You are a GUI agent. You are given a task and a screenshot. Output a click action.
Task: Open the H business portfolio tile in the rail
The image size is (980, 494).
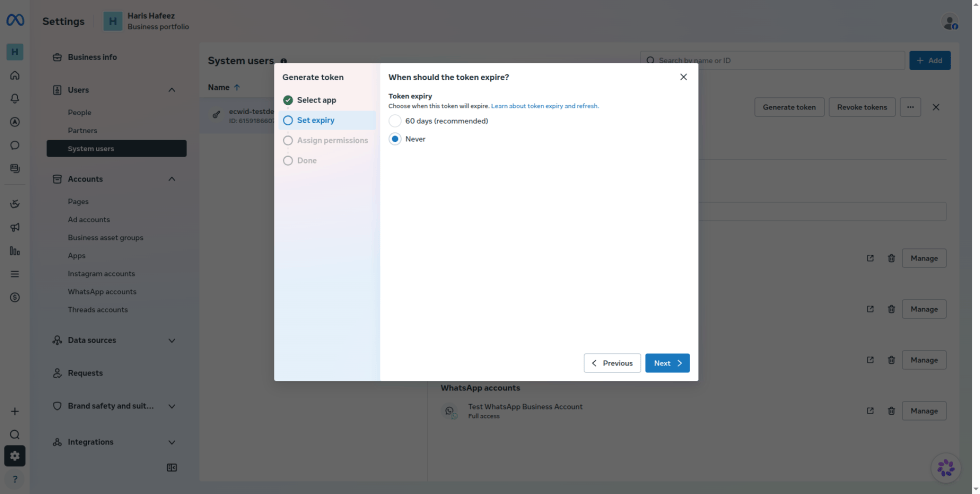[x=15, y=52]
